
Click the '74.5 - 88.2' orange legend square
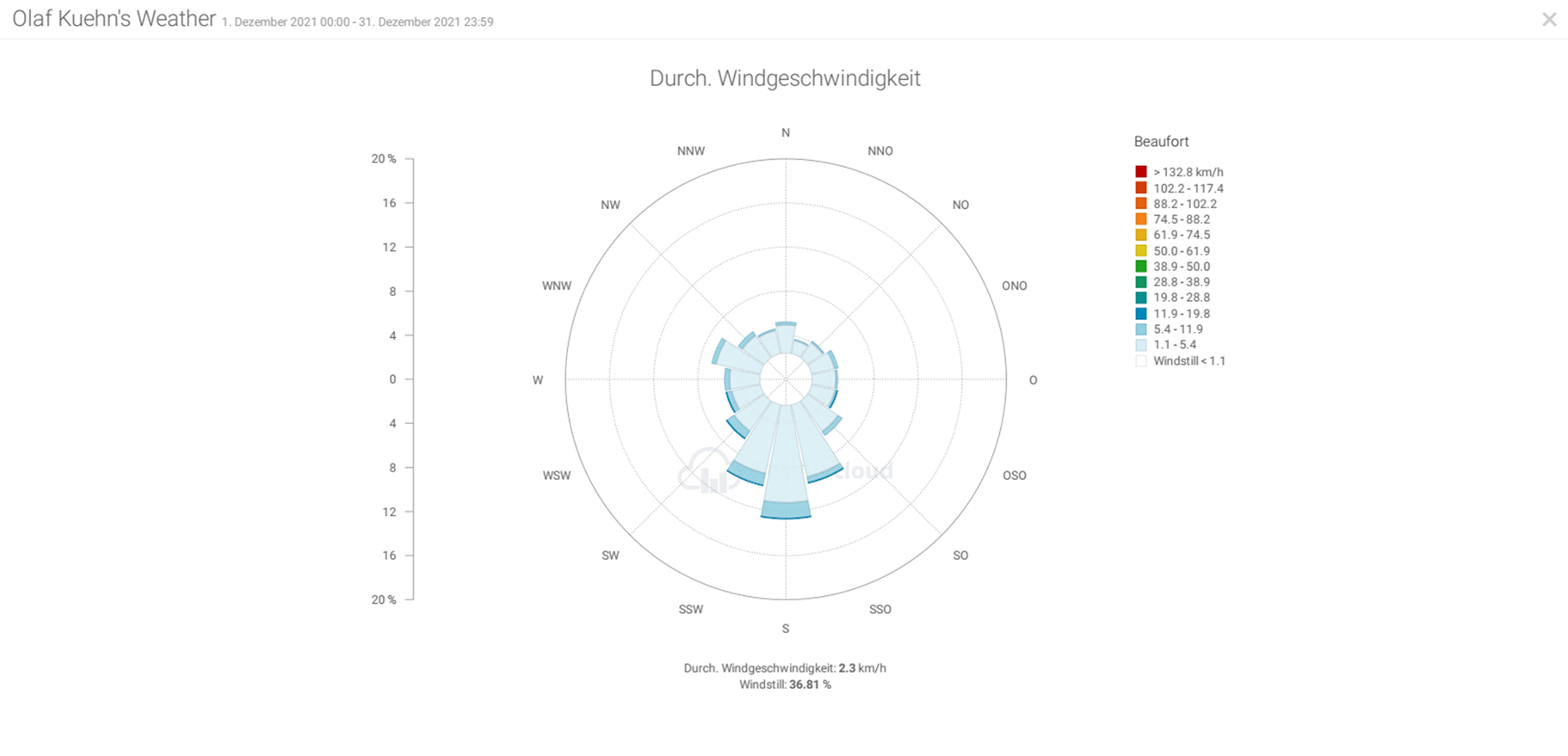click(x=1141, y=219)
